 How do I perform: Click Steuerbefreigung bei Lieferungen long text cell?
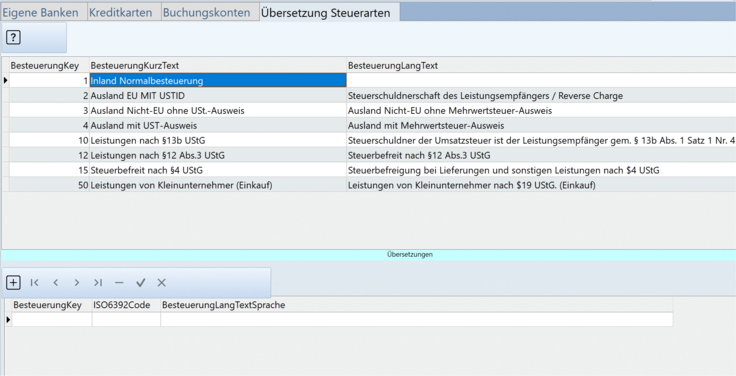tap(541, 170)
